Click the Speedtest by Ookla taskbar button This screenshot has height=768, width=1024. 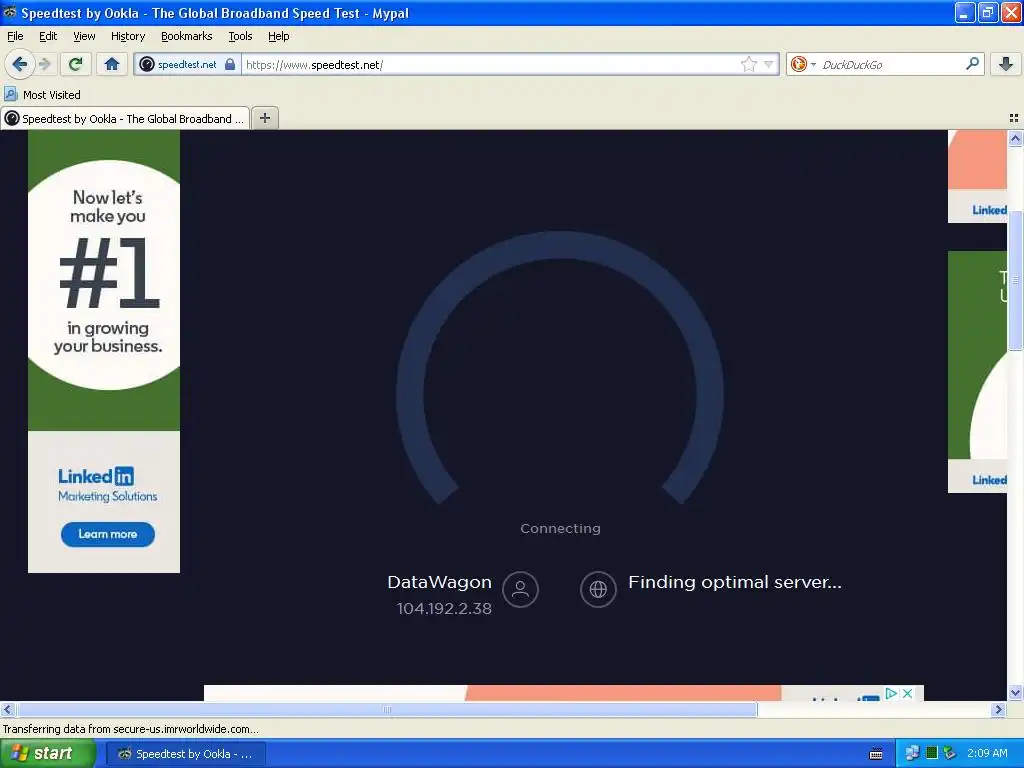pyautogui.click(x=185, y=754)
